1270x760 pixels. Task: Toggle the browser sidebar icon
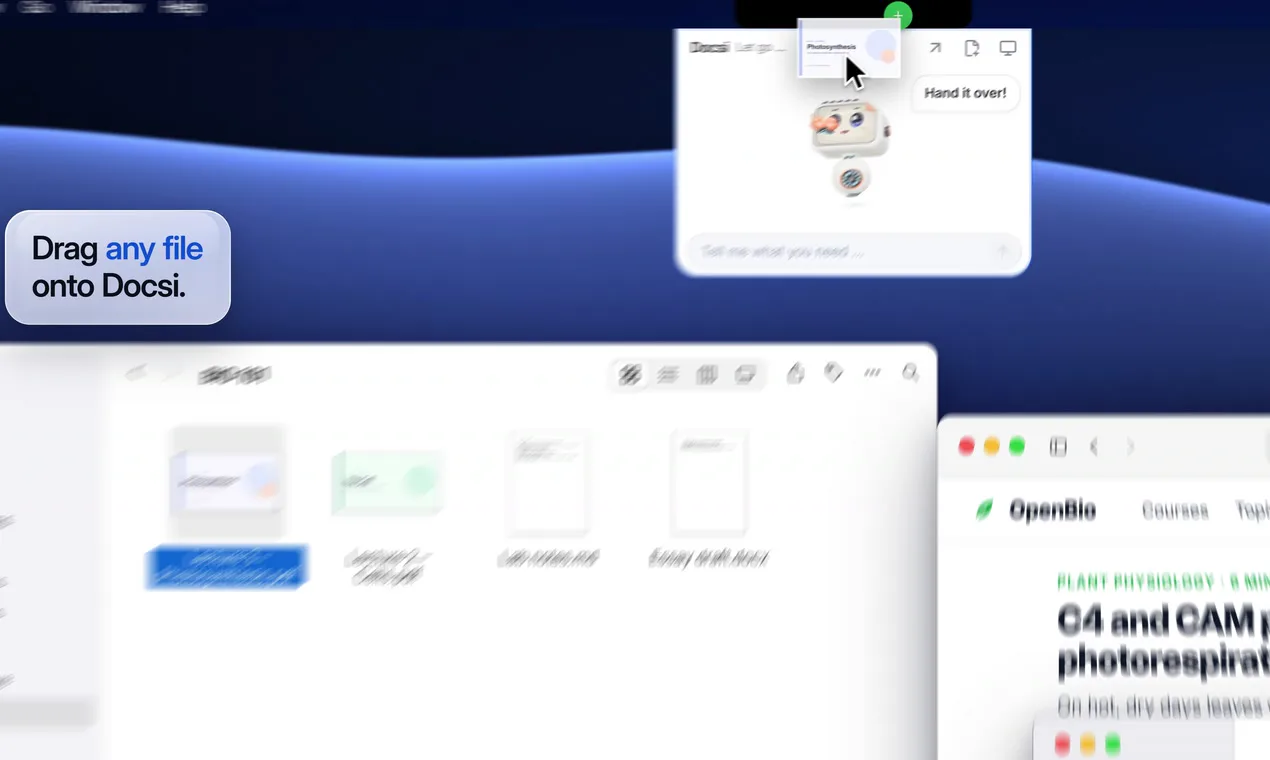[x=1058, y=447]
